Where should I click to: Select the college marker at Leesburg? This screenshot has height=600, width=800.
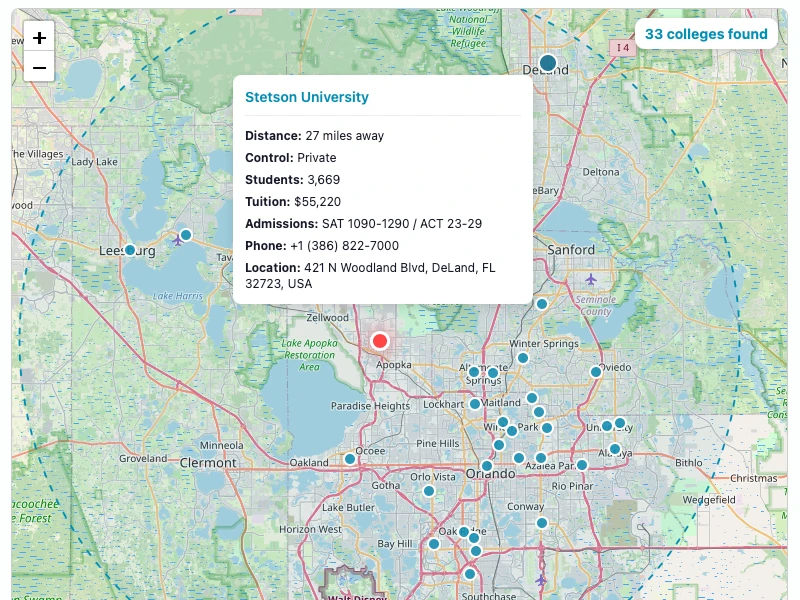(x=130, y=250)
